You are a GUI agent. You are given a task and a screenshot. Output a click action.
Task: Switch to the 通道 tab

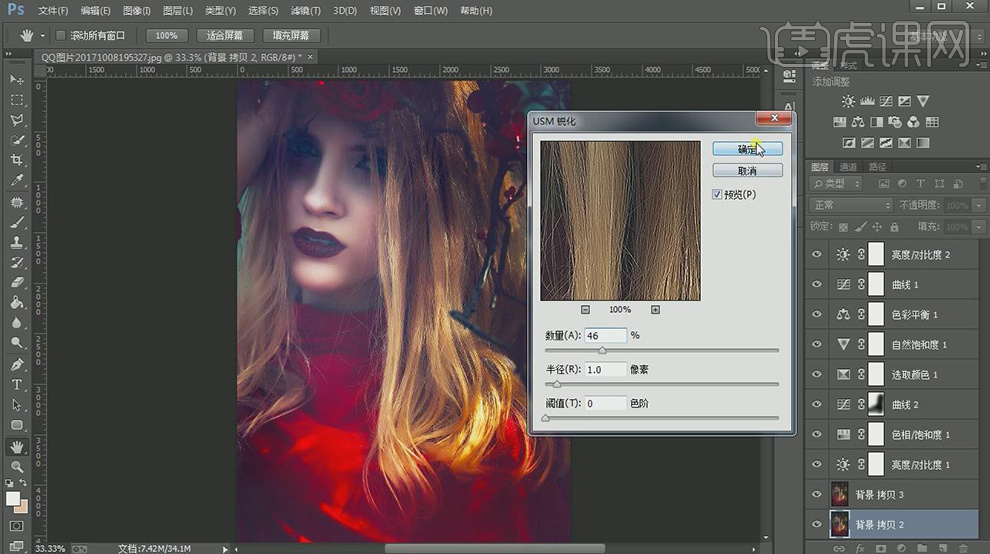848,166
